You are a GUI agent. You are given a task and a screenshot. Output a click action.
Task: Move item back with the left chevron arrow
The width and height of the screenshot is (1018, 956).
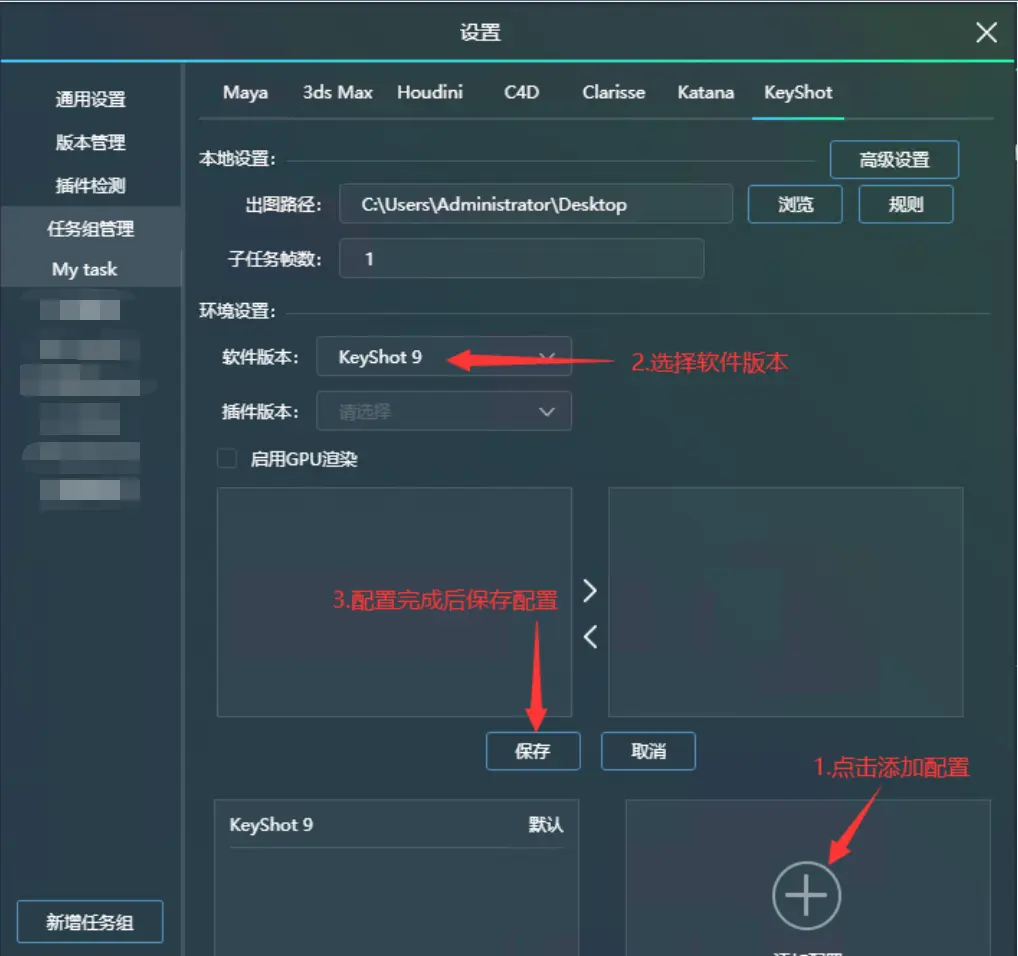[590, 637]
